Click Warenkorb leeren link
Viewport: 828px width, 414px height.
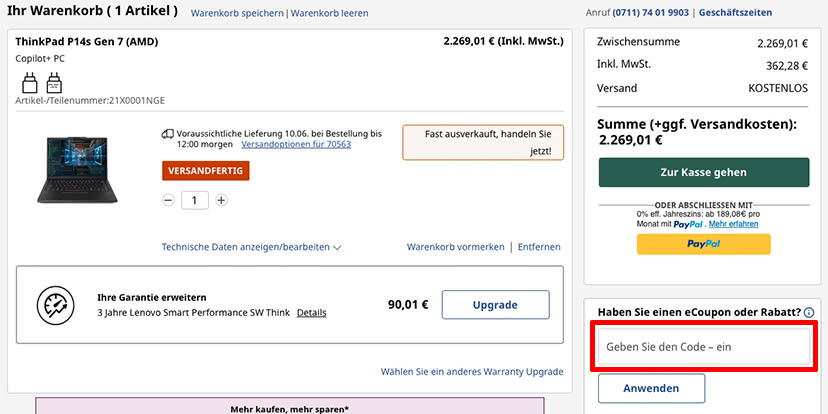coord(330,13)
